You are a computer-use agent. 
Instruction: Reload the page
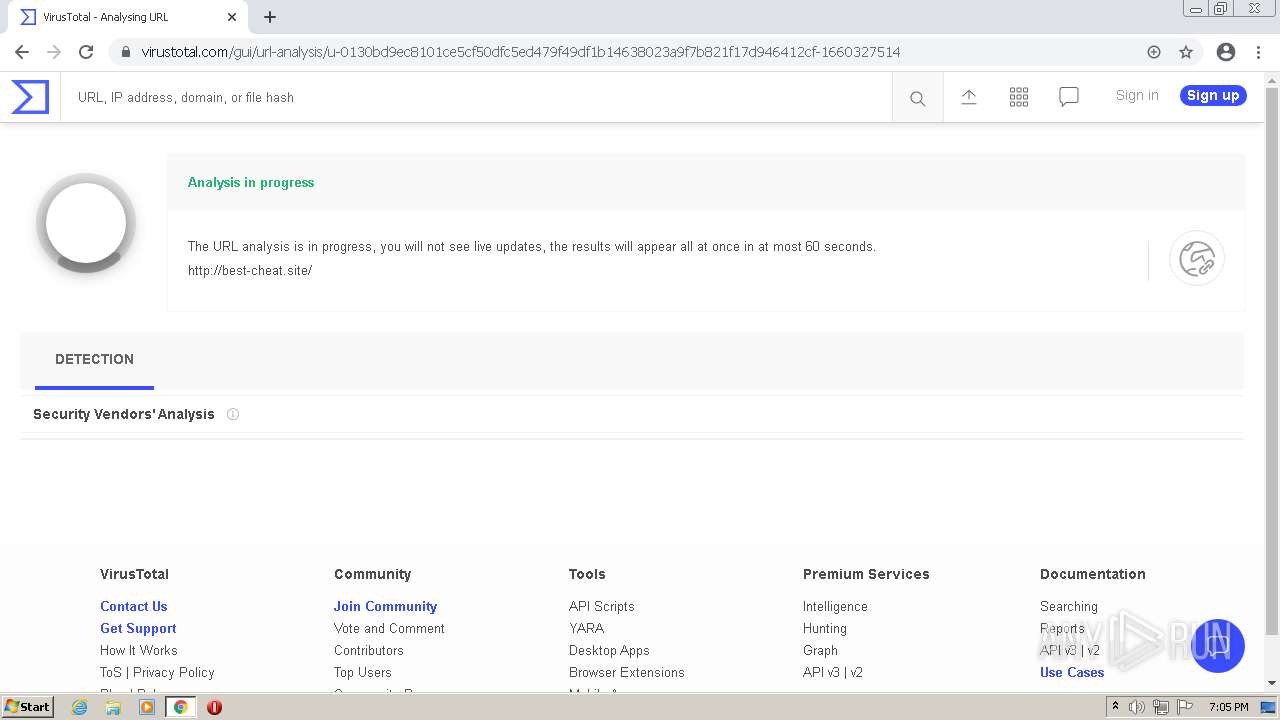pyautogui.click(x=86, y=52)
